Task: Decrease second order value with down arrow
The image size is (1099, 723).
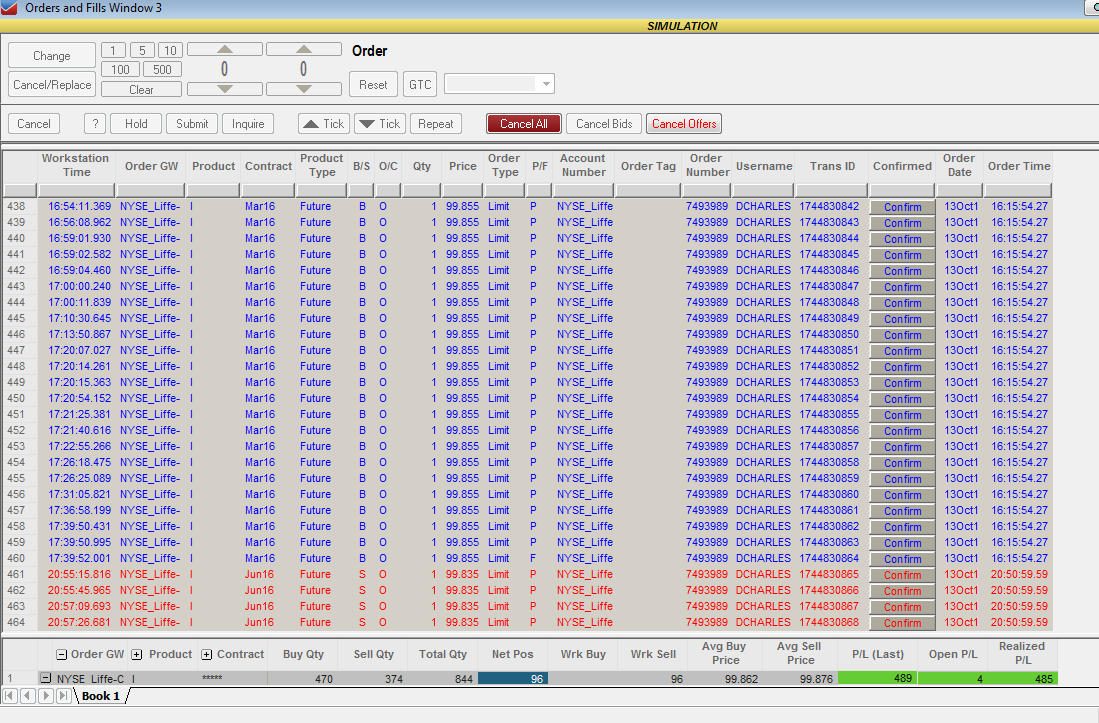Action: pos(303,89)
